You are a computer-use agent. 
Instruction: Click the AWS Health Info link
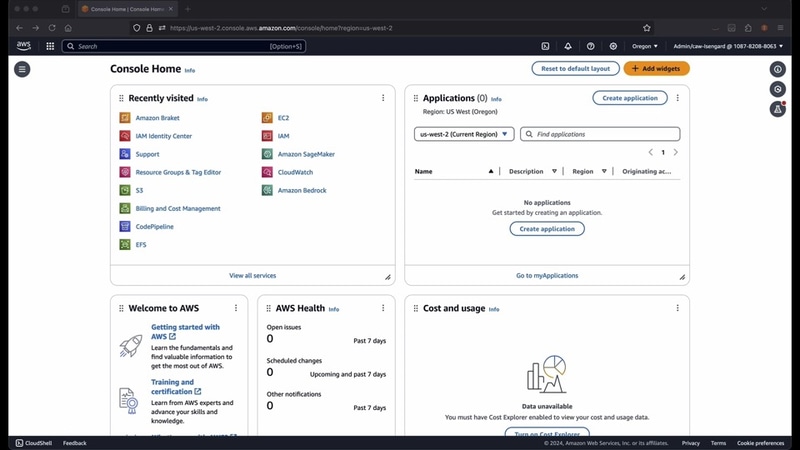pos(334,309)
